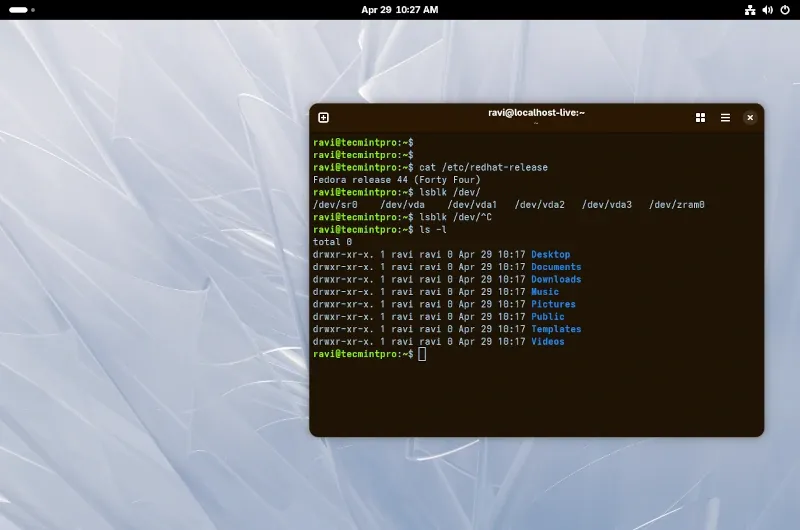The width and height of the screenshot is (800, 530).
Task: Click the Desktop directory name
Action: [x=551, y=254]
